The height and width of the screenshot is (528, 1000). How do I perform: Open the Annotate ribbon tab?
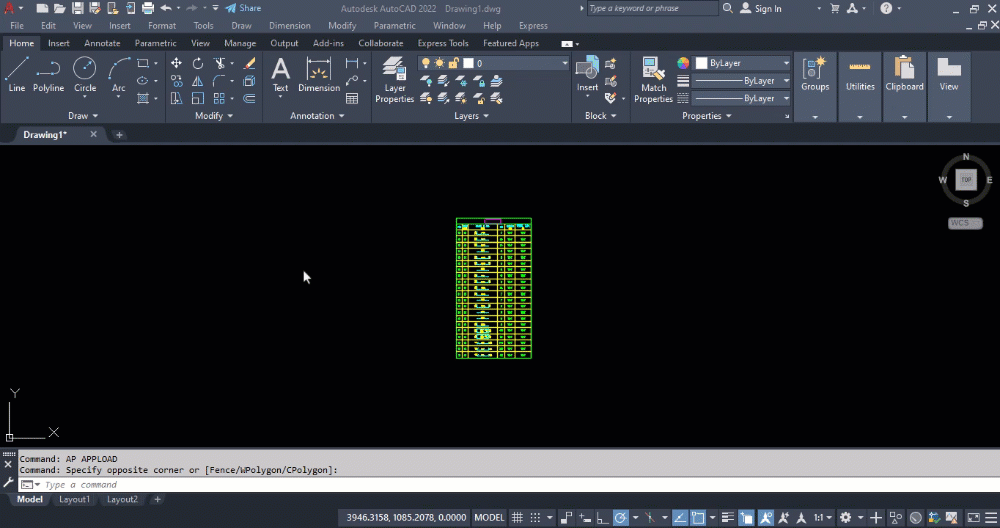click(x=102, y=43)
